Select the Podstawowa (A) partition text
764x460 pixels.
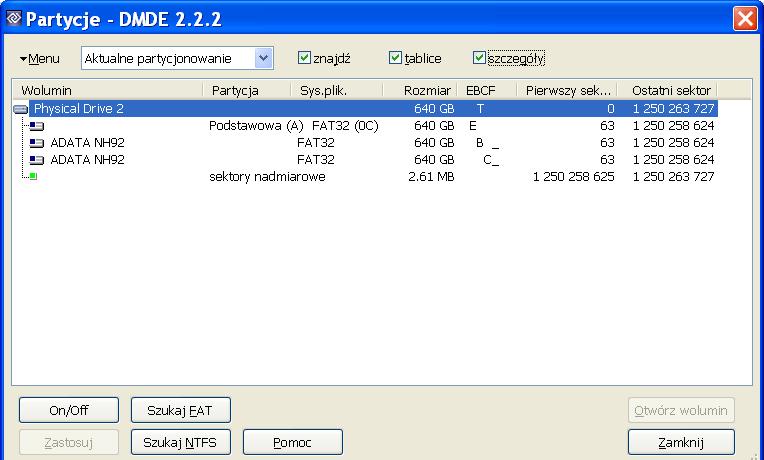[x=256, y=126]
